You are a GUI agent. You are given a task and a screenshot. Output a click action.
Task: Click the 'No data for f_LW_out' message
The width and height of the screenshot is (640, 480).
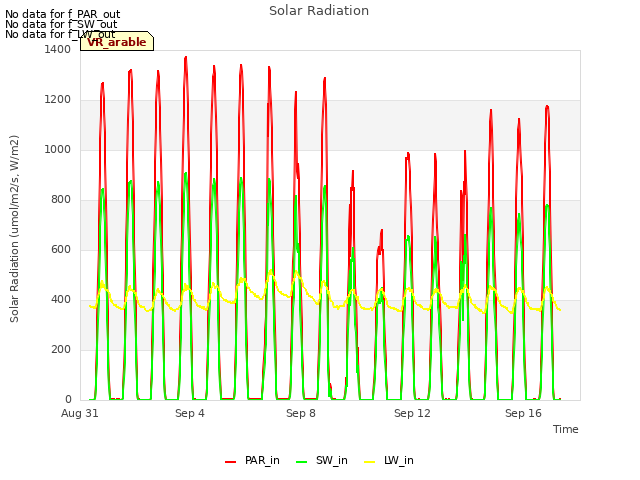[x=60, y=34]
